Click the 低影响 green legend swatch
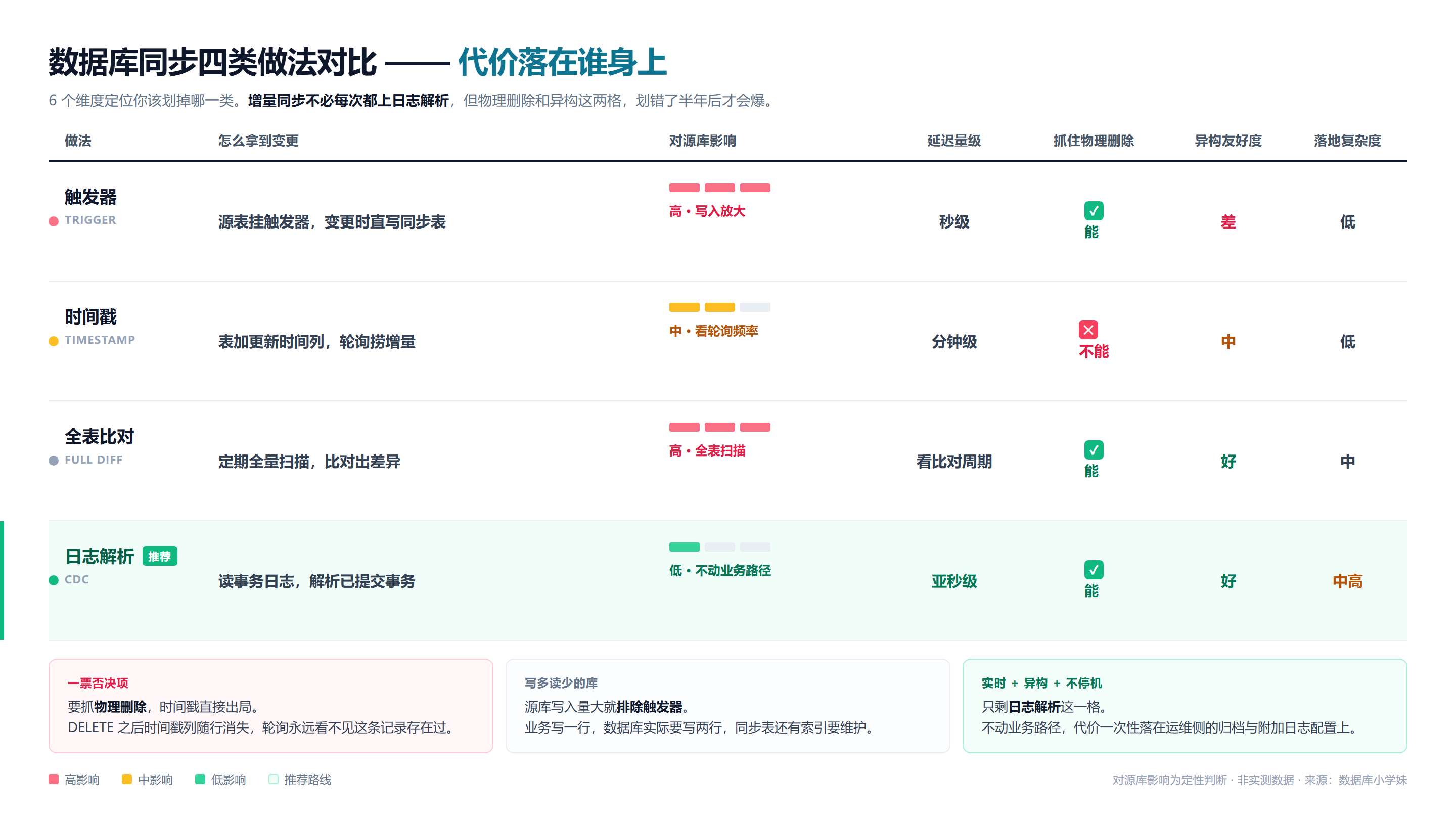1456x819 pixels. pyautogui.click(x=200, y=779)
